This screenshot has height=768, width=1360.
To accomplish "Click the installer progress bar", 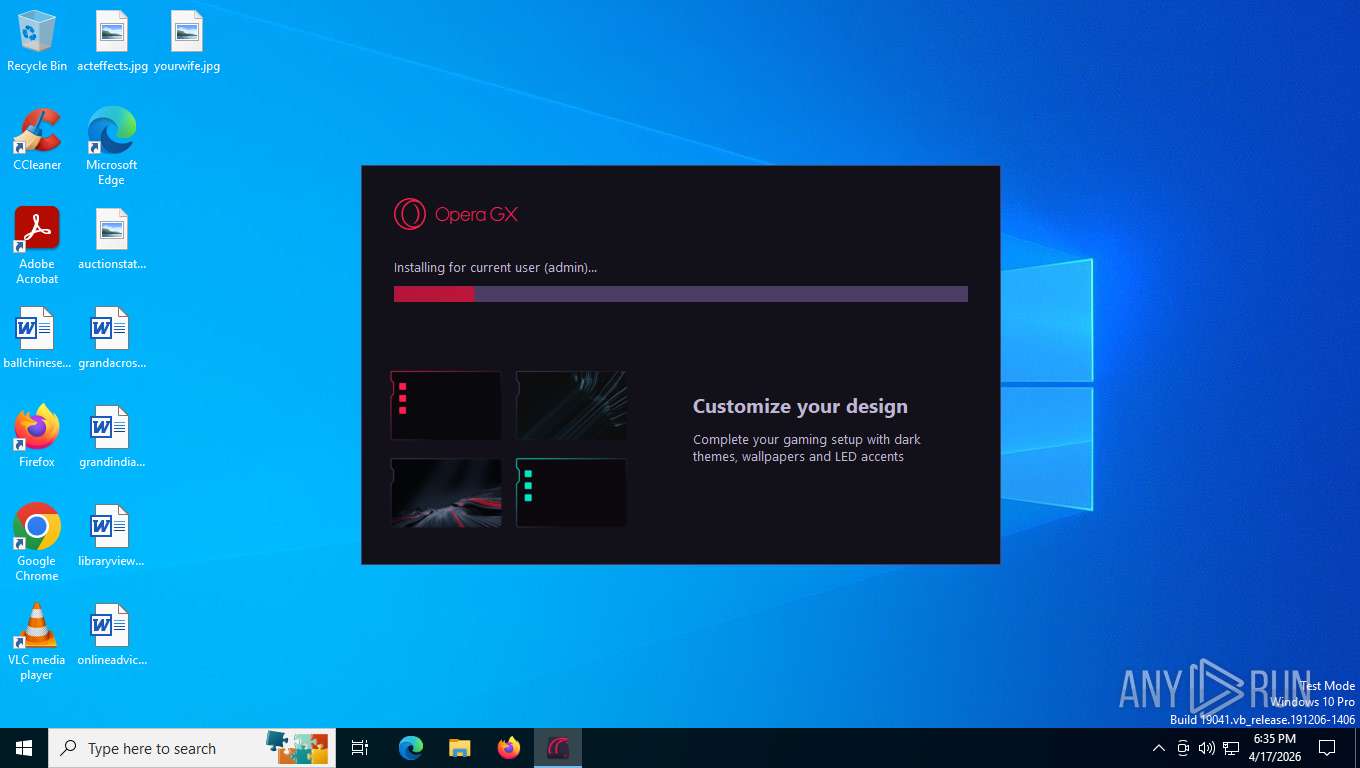I will [680, 294].
